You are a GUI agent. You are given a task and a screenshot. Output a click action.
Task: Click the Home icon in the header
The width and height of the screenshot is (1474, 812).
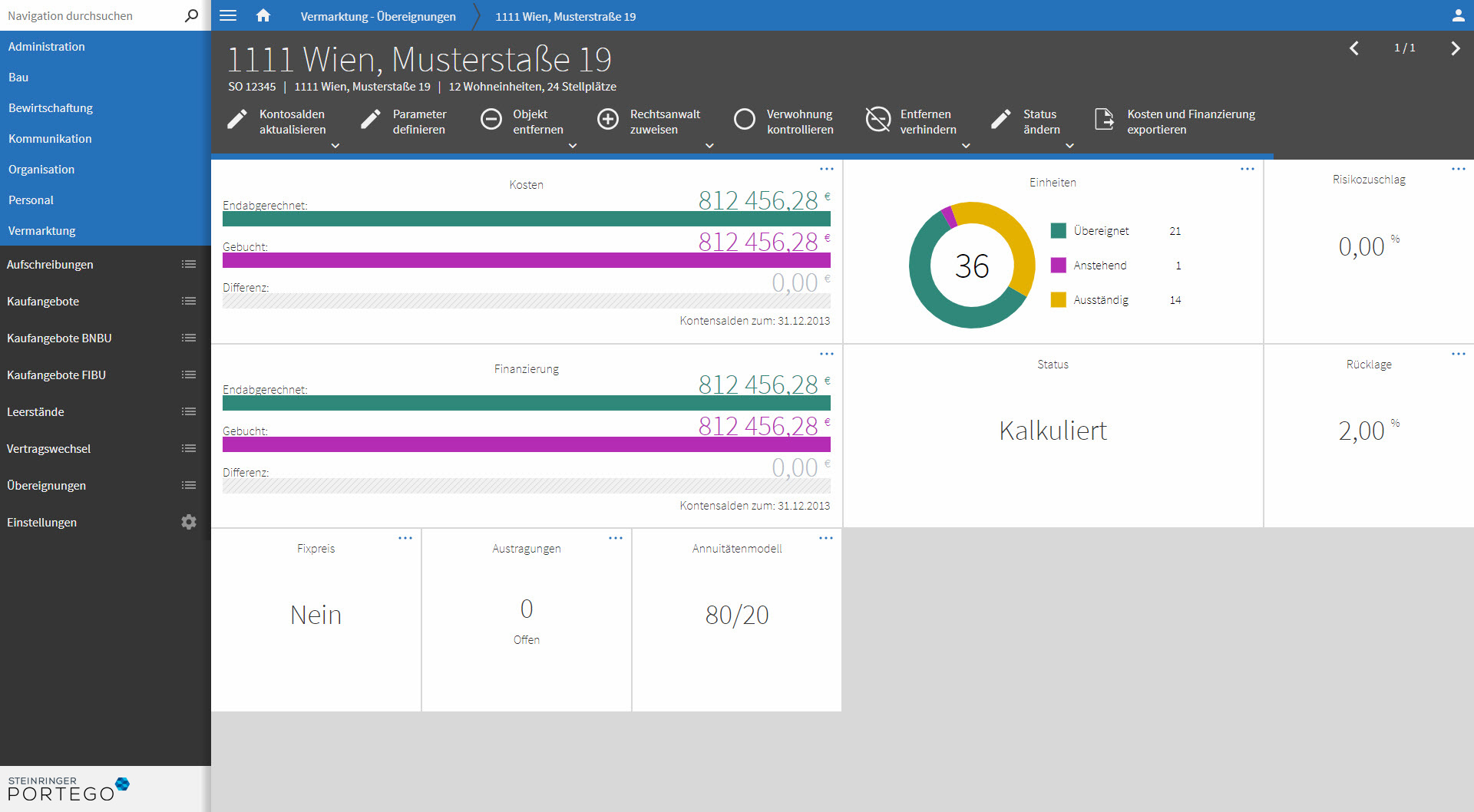coord(263,15)
